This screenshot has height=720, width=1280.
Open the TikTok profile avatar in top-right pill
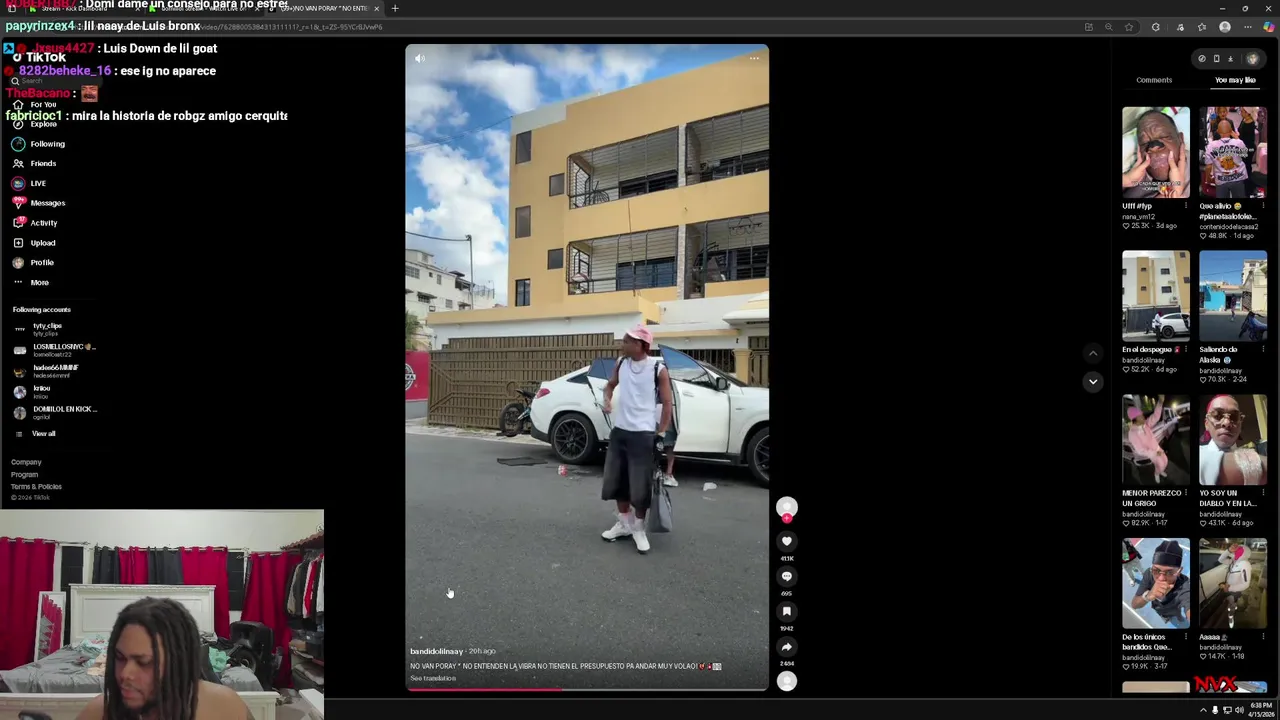1252,59
